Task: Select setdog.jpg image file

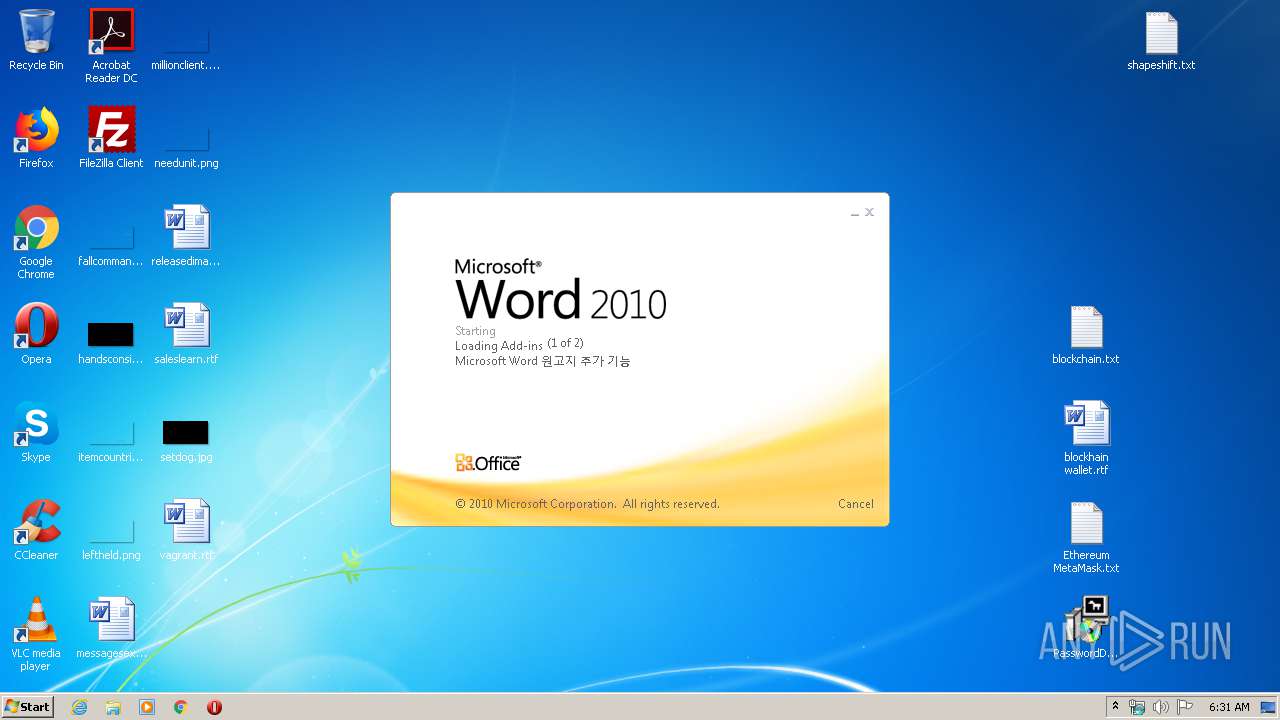Action: (186, 440)
